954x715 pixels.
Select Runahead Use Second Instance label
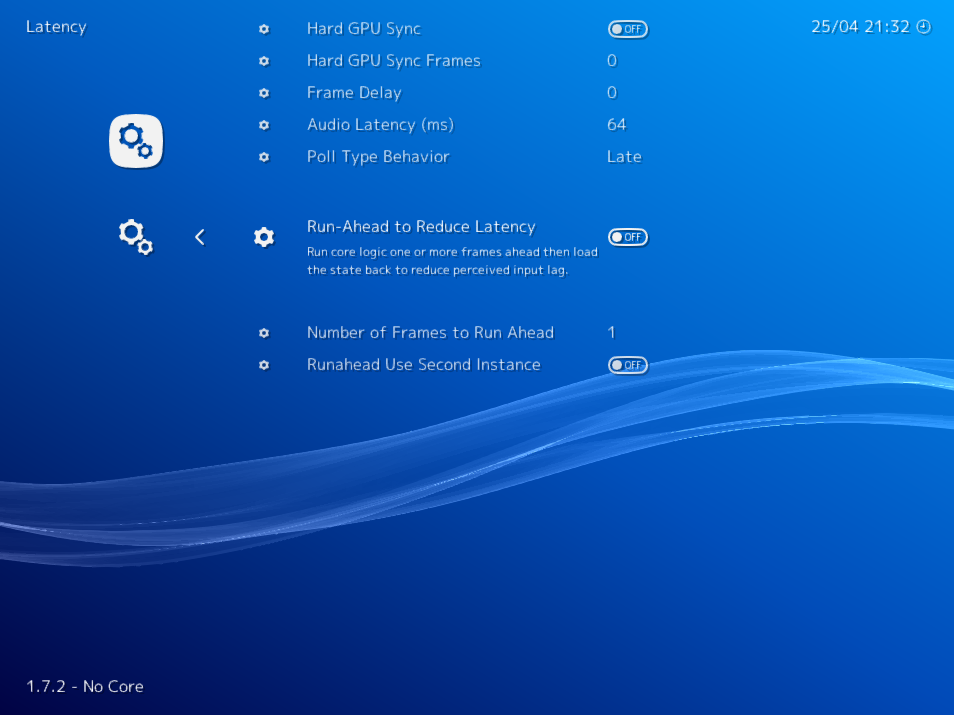[423, 364]
